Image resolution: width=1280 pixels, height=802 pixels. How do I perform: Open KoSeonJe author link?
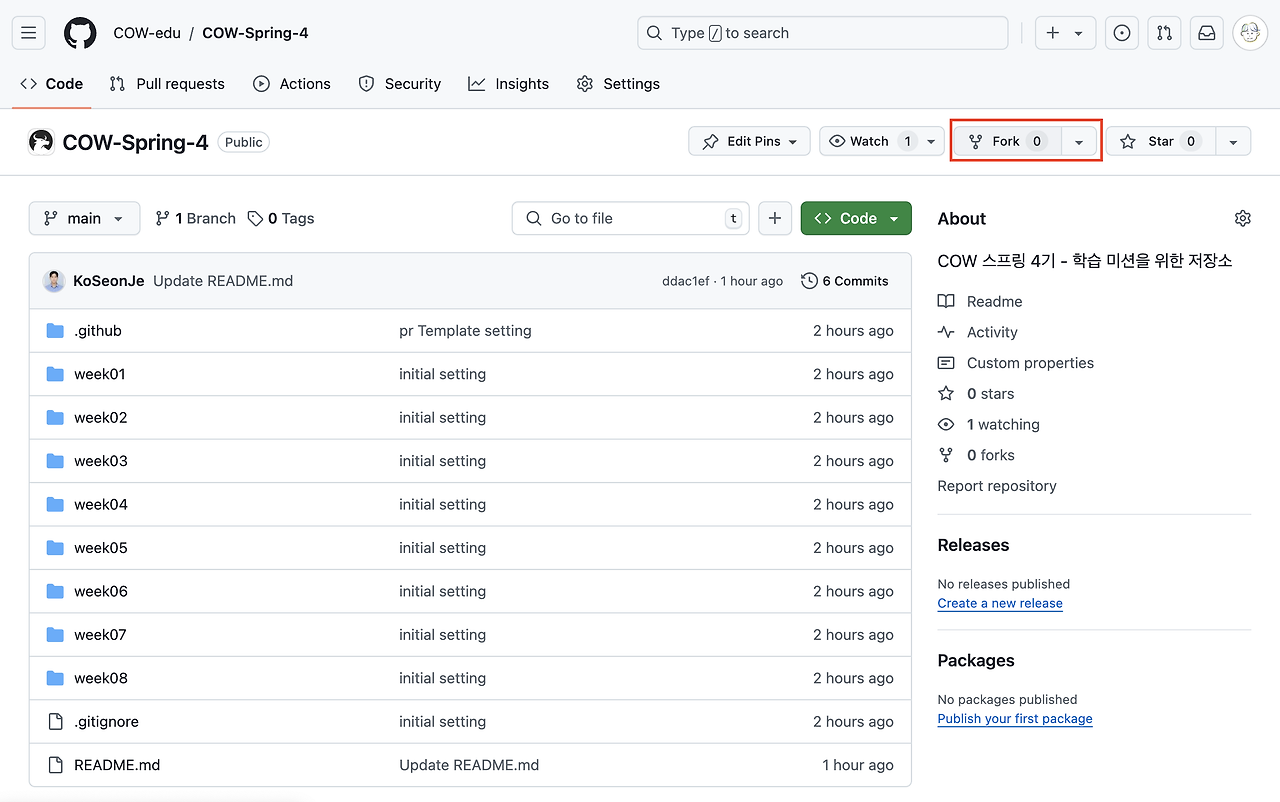pyautogui.click(x=109, y=281)
